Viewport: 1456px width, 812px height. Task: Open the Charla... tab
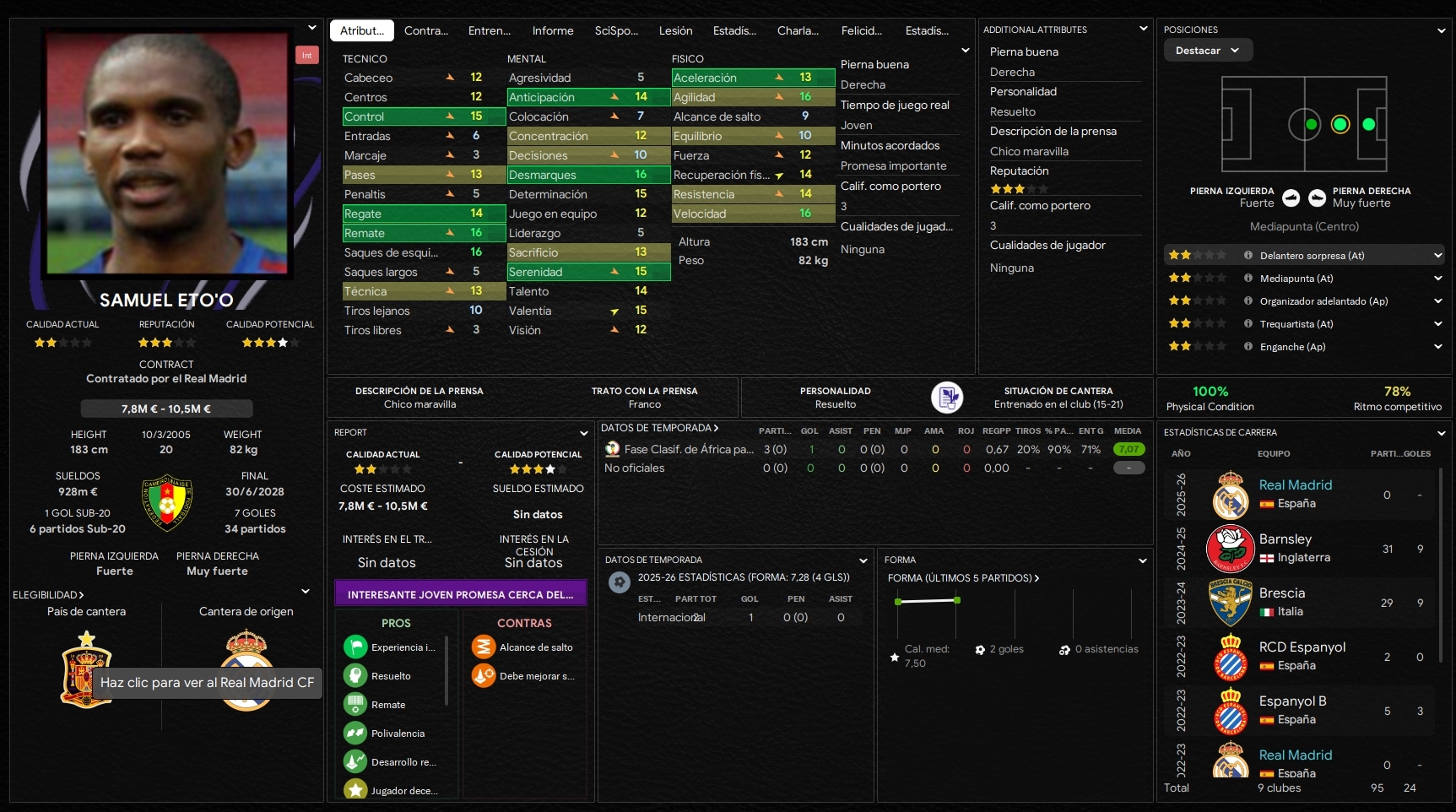798,30
